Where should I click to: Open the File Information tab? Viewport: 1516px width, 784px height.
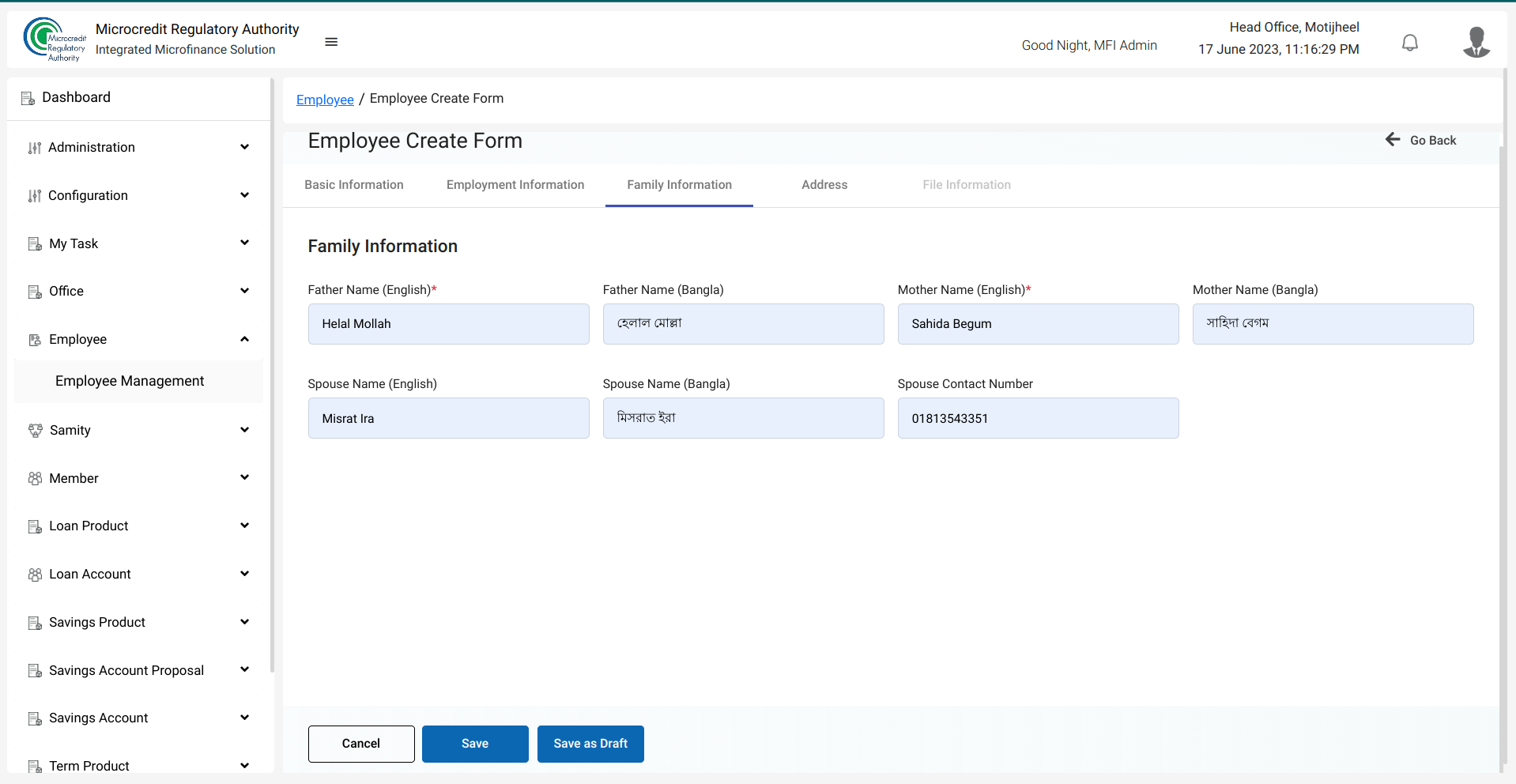(967, 185)
